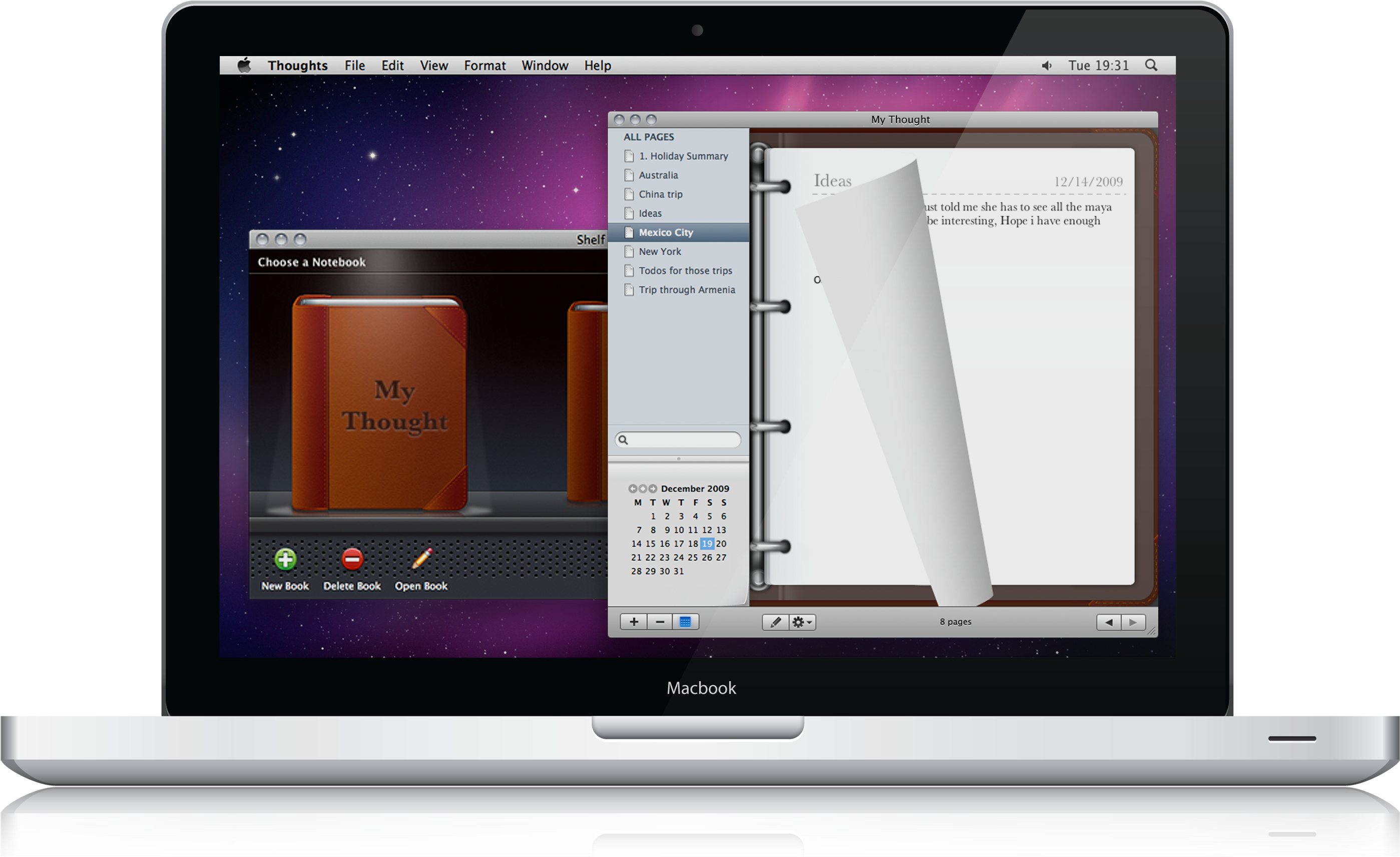Select December 7 in calendar
The height and width of the screenshot is (857, 1400).
coord(639,530)
